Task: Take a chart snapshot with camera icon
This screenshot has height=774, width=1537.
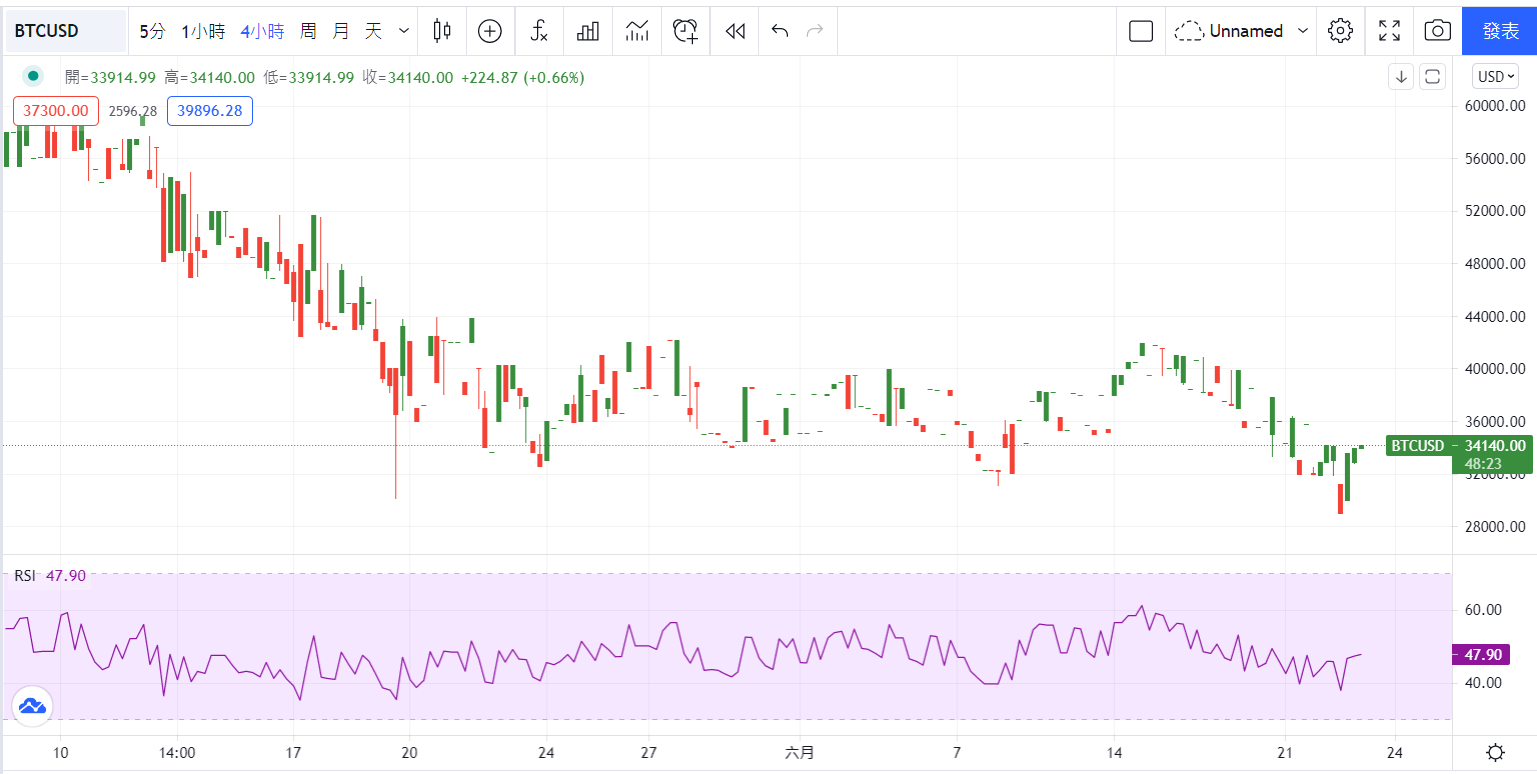Action: tap(1437, 31)
